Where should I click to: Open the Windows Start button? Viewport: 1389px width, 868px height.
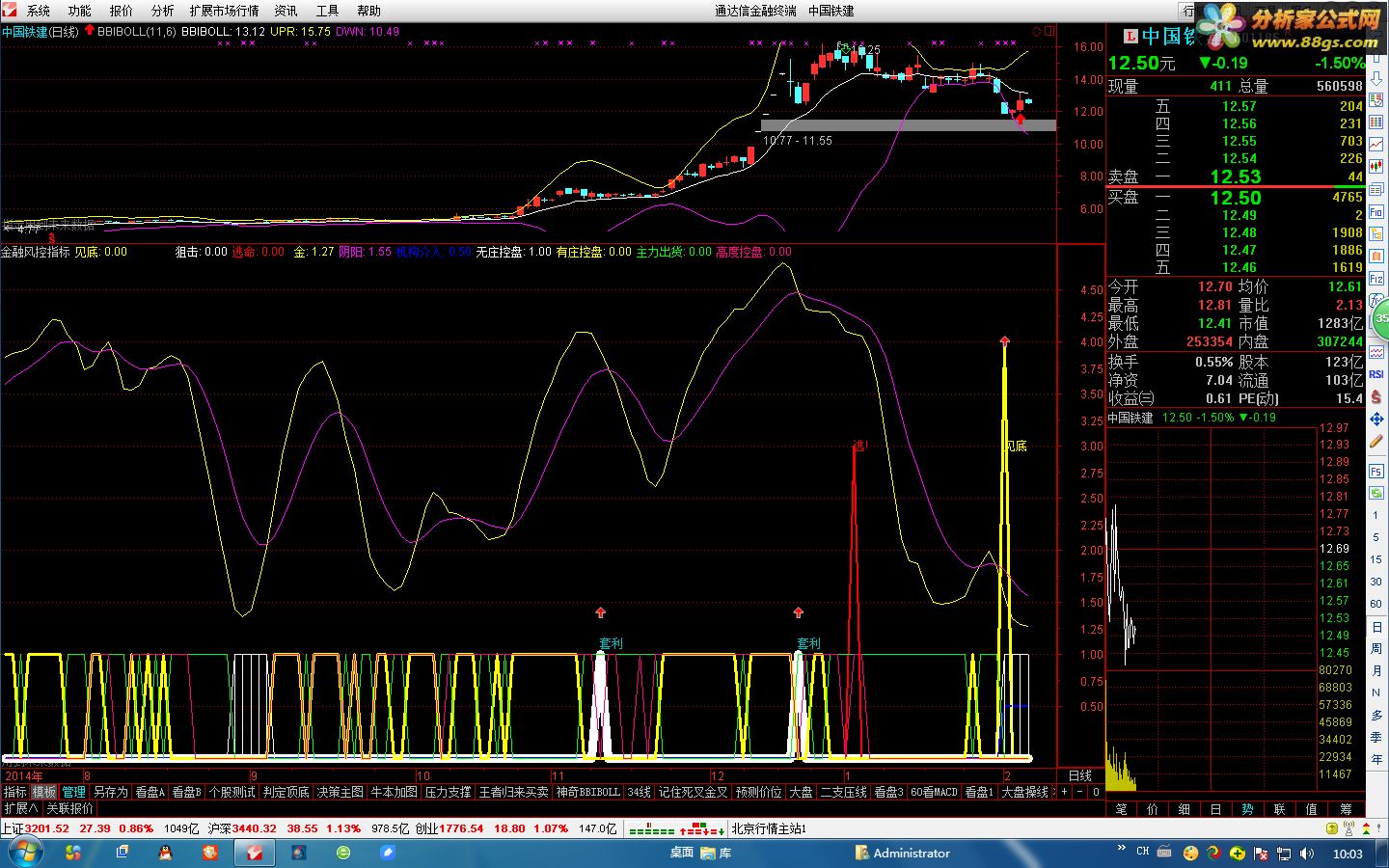25,853
